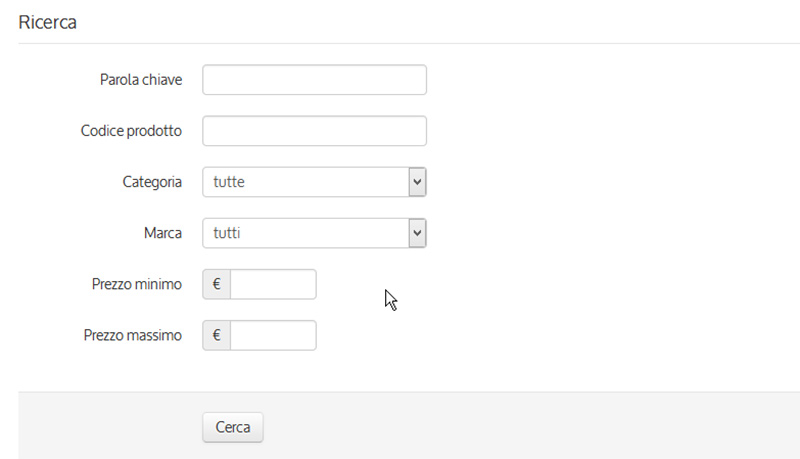Viewport: 800px width, 459px height.
Task: Click the Parola chiave text field
Action: click(314, 80)
